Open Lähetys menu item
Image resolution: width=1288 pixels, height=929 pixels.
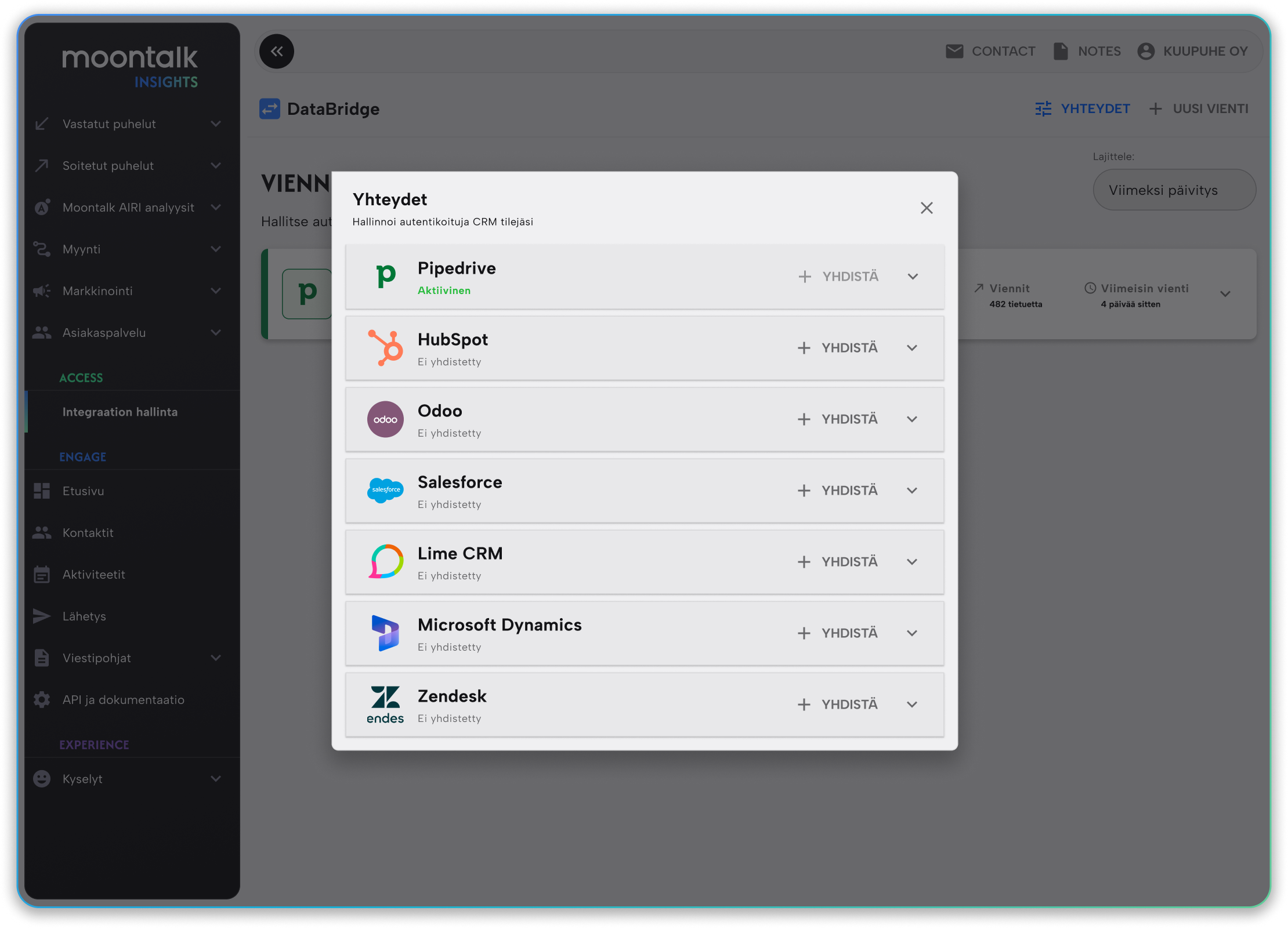[x=132, y=616]
